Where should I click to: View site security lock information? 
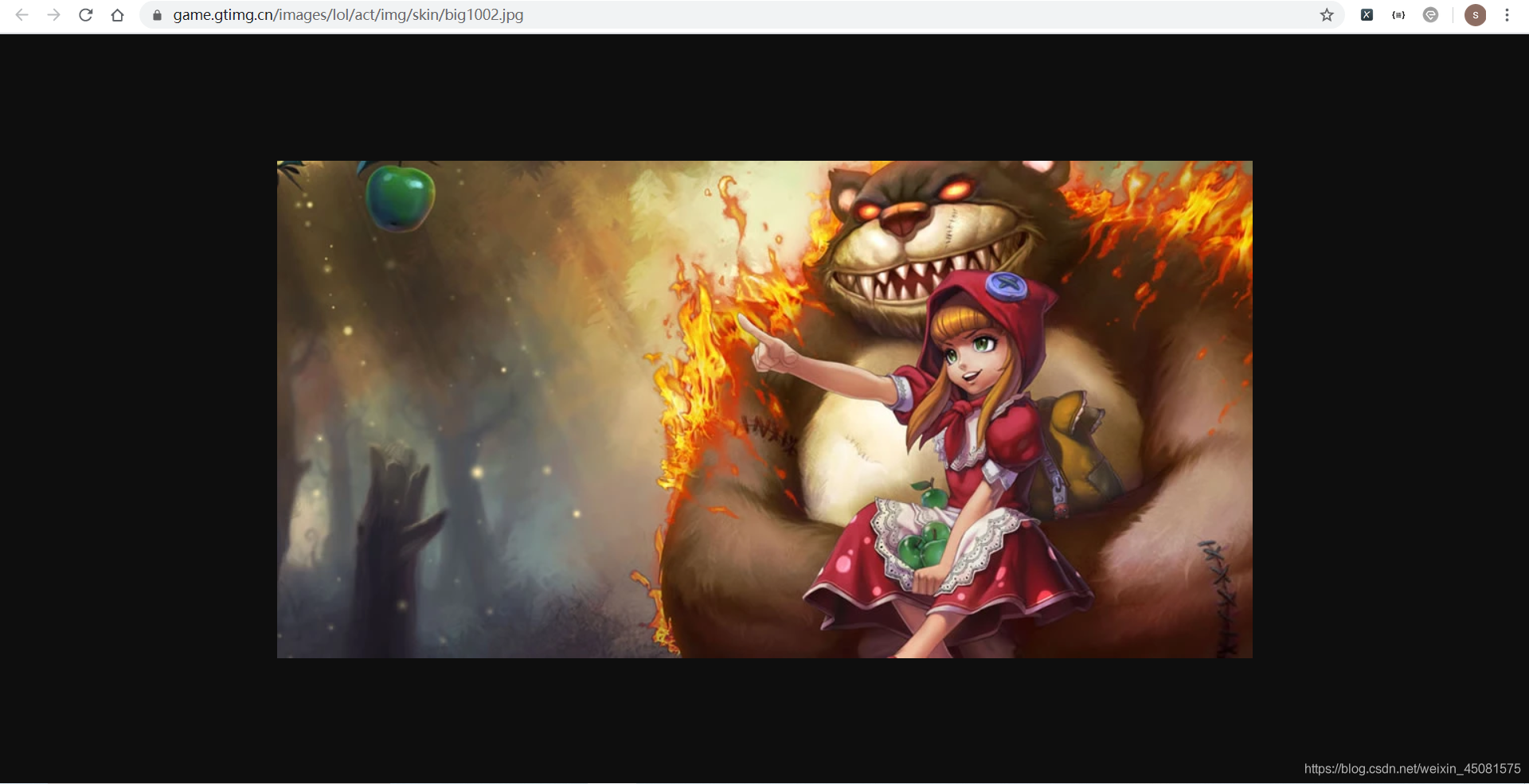pyautogui.click(x=157, y=15)
